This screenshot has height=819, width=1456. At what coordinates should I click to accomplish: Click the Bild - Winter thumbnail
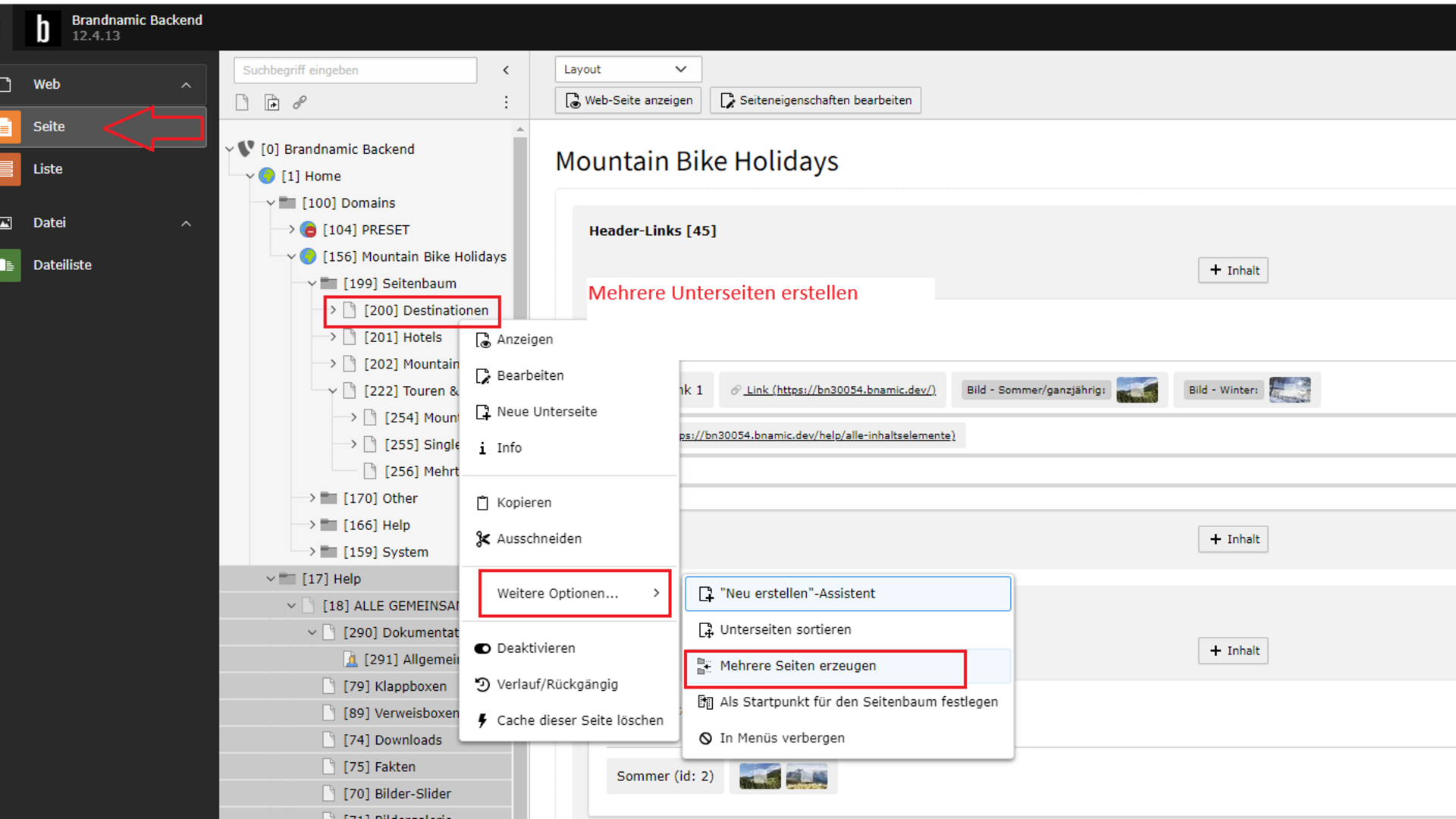click(1289, 390)
